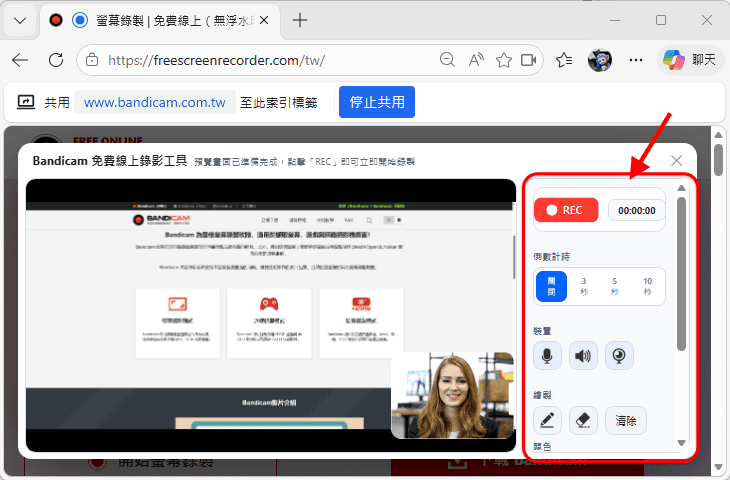Expand the tab actions dropdown
Screen dimensions: 730x480
click(20, 20)
